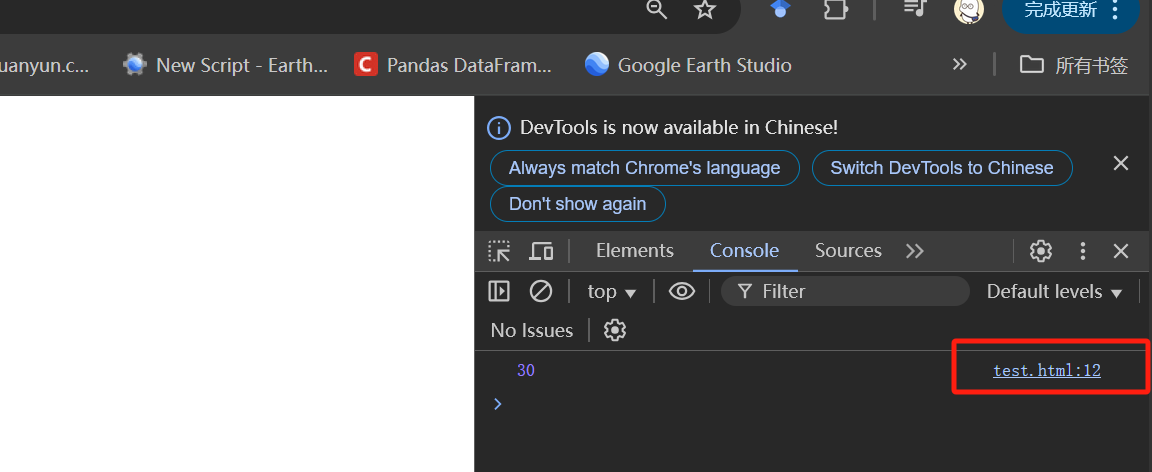Bookmark this page with star icon
The width and height of the screenshot is (1152, 472).
click(705, 10)
